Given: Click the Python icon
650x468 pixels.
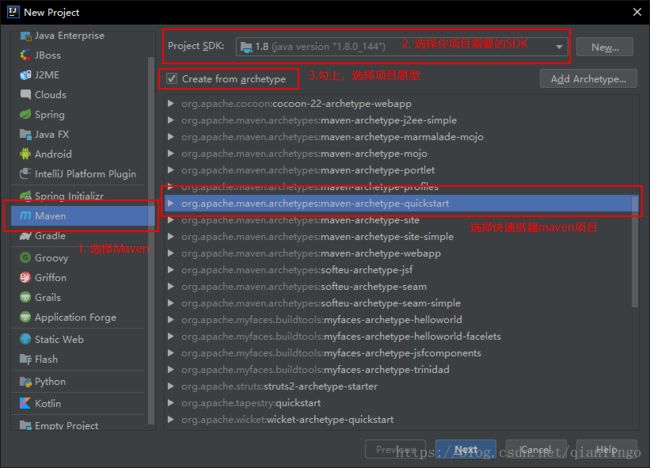Looking at the screenshot, I should [x=25, y=381].
